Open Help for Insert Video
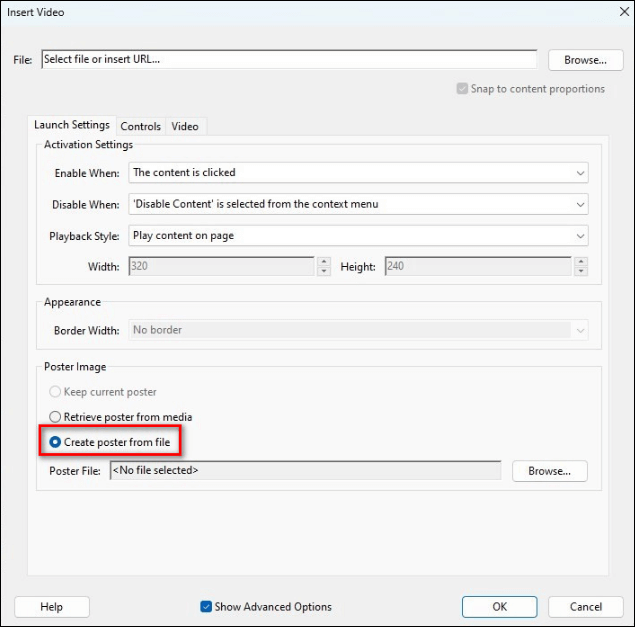The height and width of the screenshot is (627, 635). pos(52,607)
